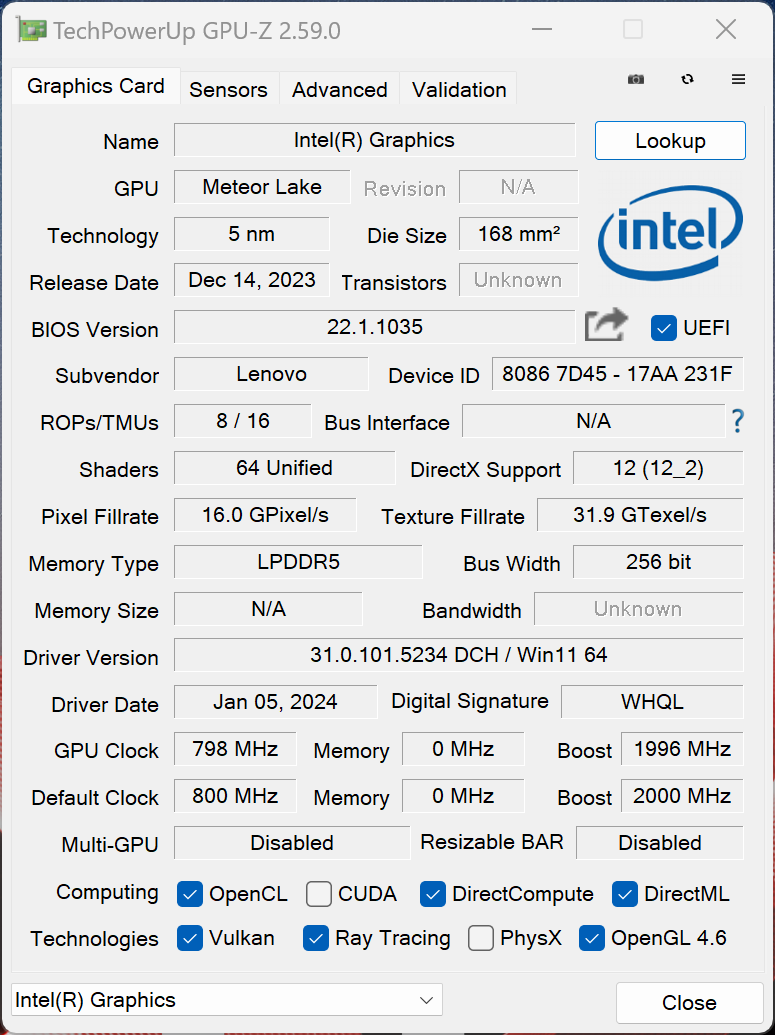The image size is (775, 1035).
Task: Click the Intel logo image
Action: click(669, 234)
